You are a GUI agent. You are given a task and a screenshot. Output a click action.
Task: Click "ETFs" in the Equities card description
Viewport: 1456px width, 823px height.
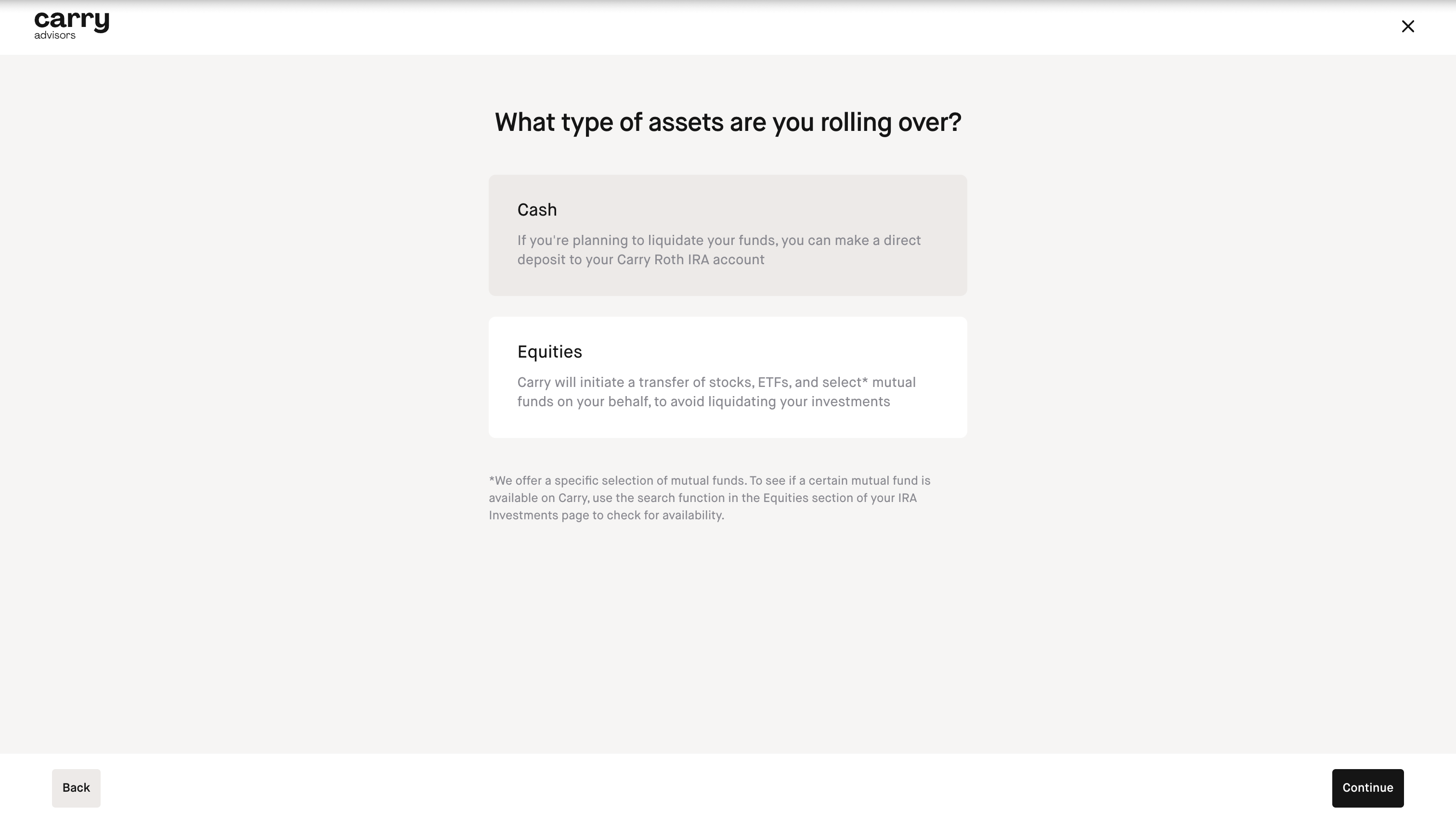774,382
